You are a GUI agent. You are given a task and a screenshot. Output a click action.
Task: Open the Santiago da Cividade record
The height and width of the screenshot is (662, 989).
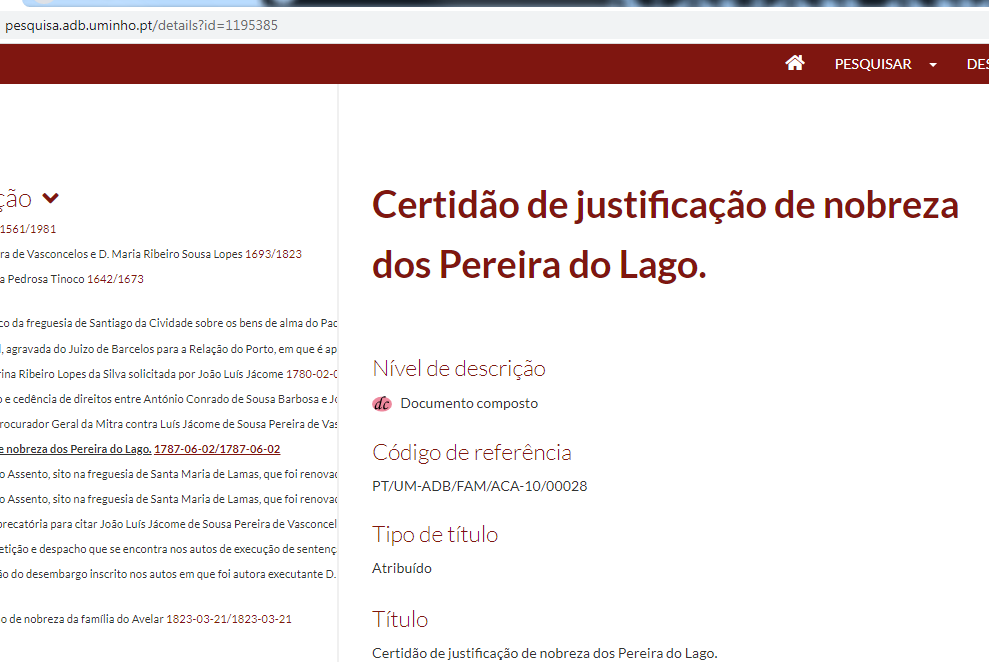pos(168,323)
